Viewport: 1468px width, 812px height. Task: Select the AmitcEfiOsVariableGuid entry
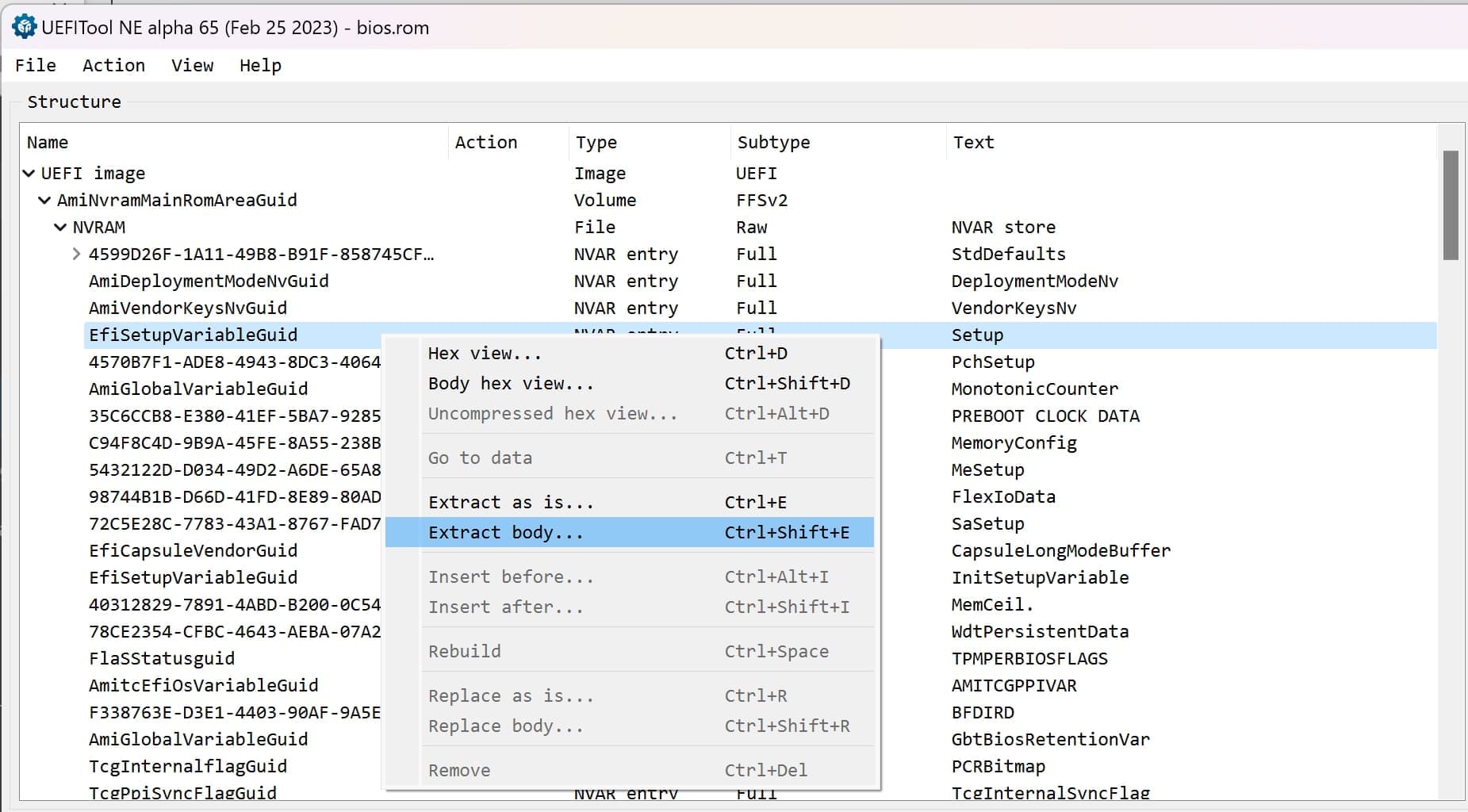[x=204, y=685]
